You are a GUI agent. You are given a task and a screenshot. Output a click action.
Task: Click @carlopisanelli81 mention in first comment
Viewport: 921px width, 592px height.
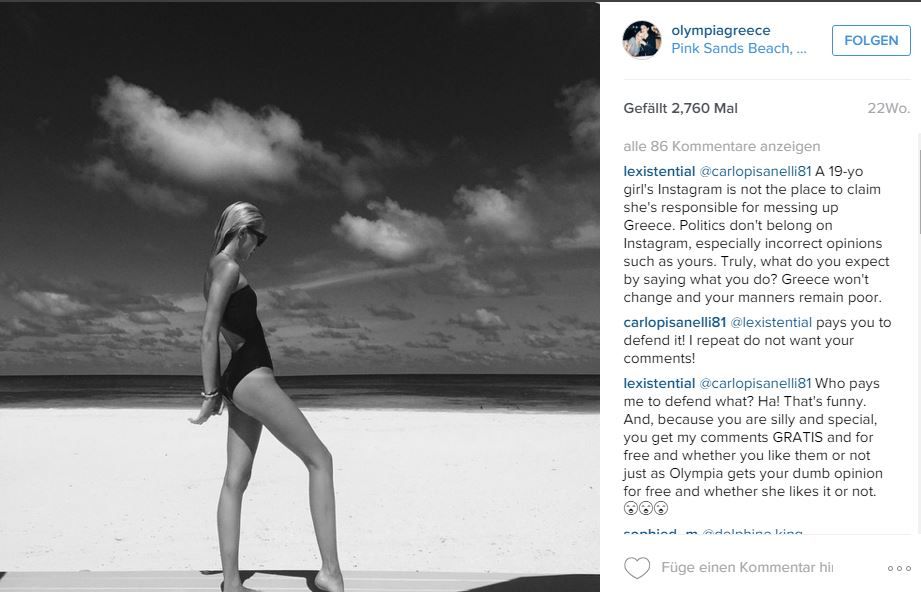pyautogui.click(x=755, y=171)
